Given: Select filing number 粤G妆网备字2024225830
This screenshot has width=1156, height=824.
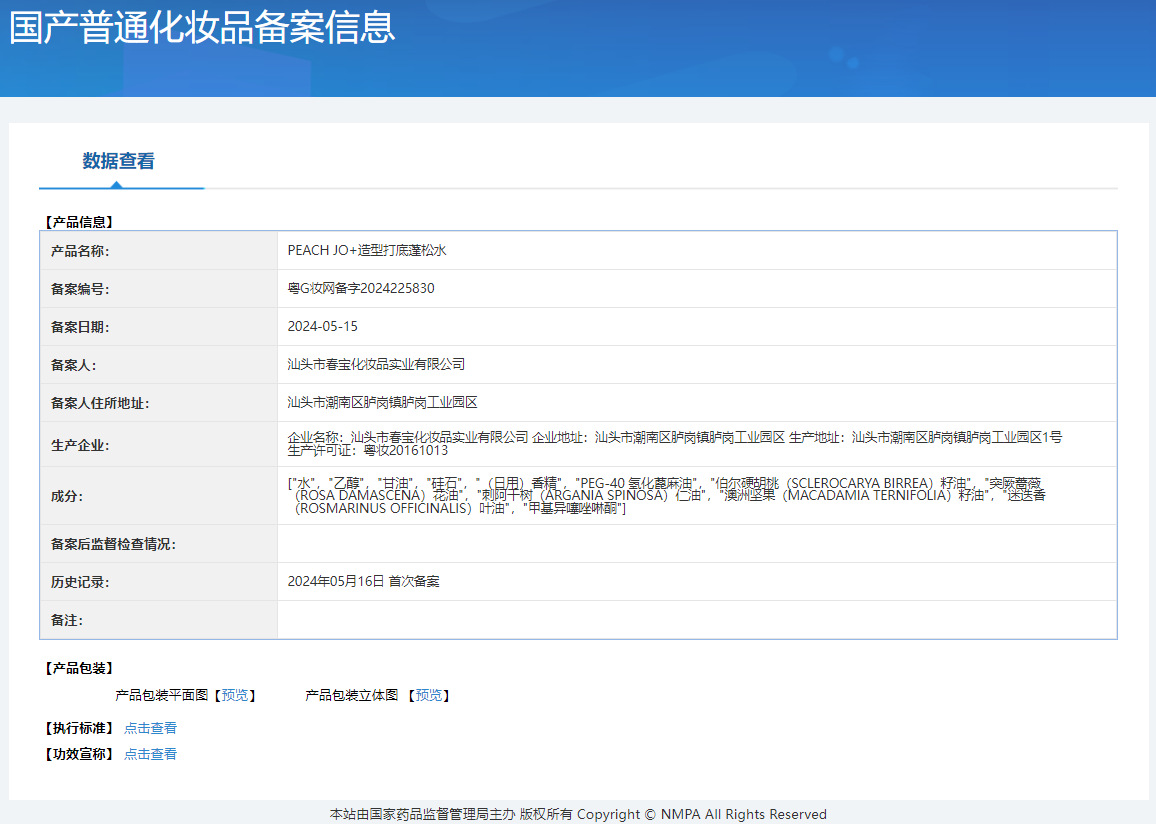Looking at the screenshot, I should [x=361, y=288].
